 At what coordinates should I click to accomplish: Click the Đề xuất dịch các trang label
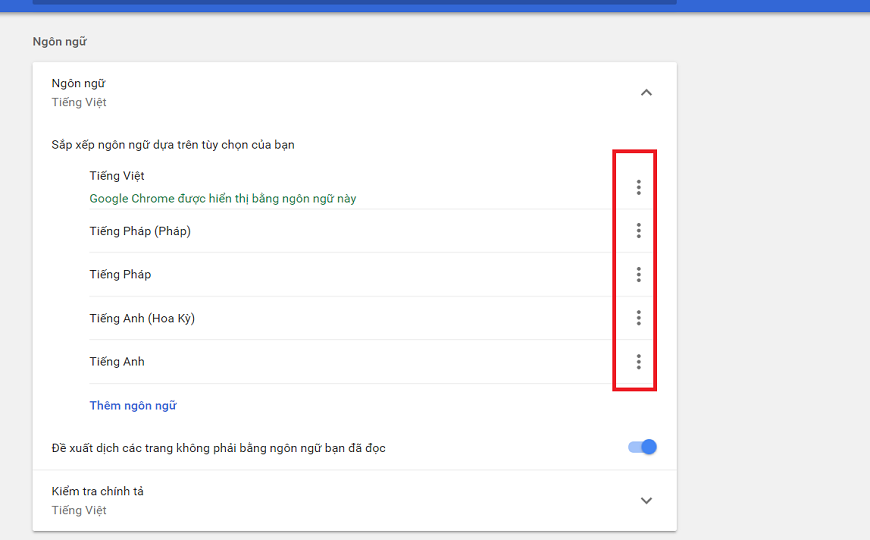pyautogui.click(x=219, y=448)
